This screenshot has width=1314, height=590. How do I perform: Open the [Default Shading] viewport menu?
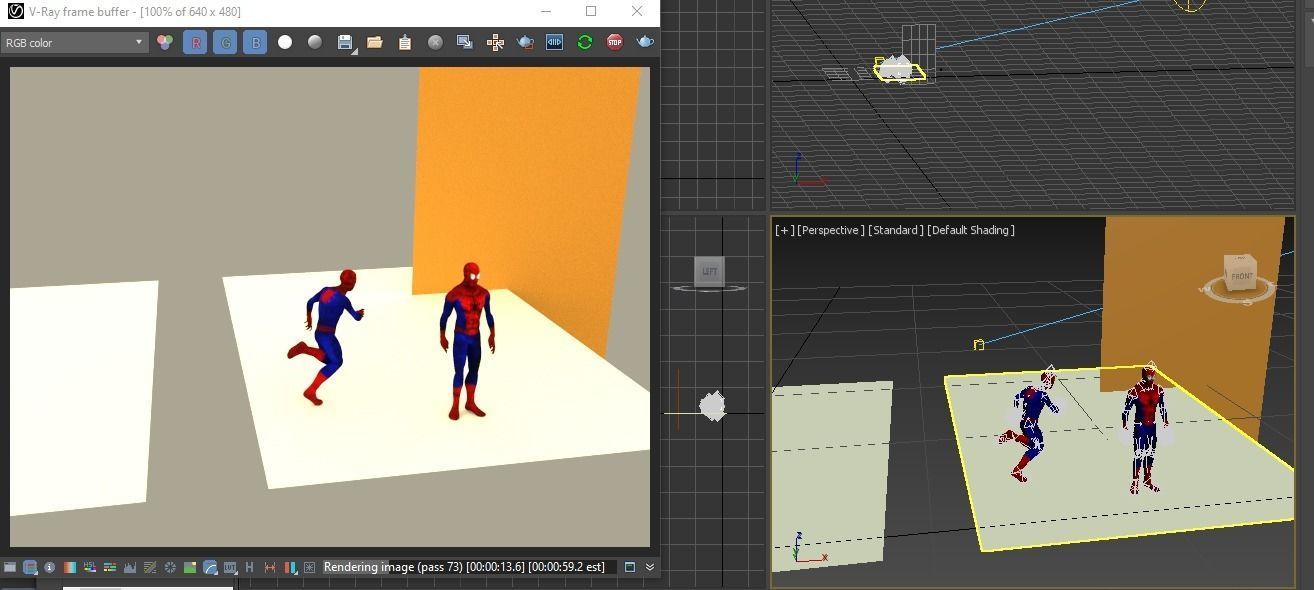[x=971, y=230]
